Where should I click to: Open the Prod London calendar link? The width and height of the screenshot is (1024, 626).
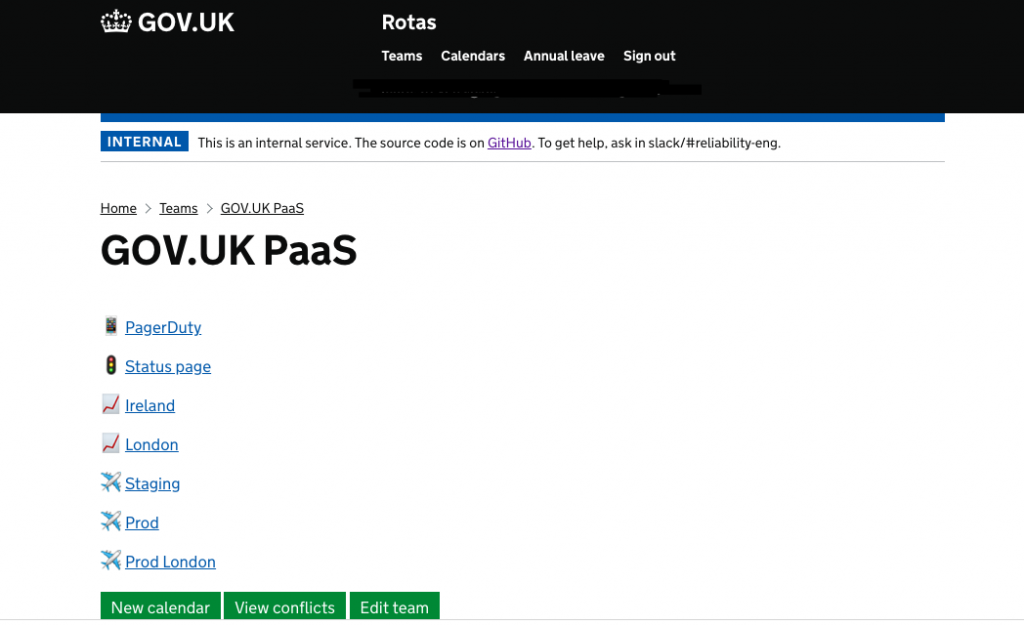pos(170,562)
